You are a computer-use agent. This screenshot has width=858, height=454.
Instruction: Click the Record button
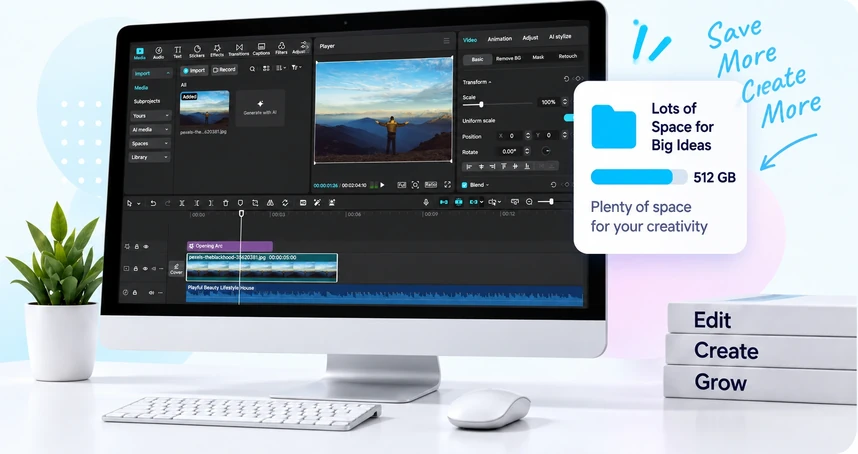tap(224, 70)
